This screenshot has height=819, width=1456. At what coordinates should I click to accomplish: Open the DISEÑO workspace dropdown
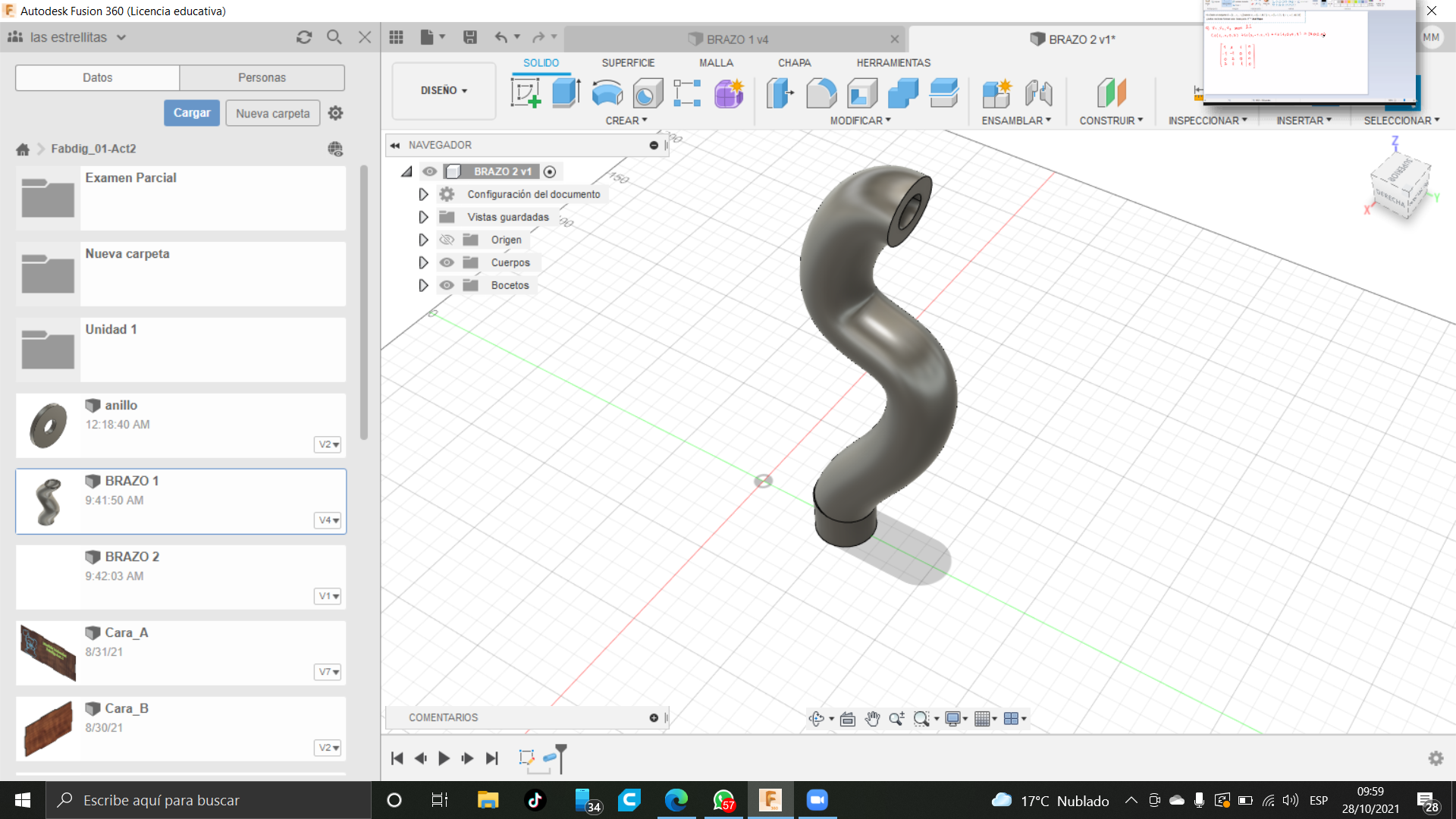click(x=444, y=90)
